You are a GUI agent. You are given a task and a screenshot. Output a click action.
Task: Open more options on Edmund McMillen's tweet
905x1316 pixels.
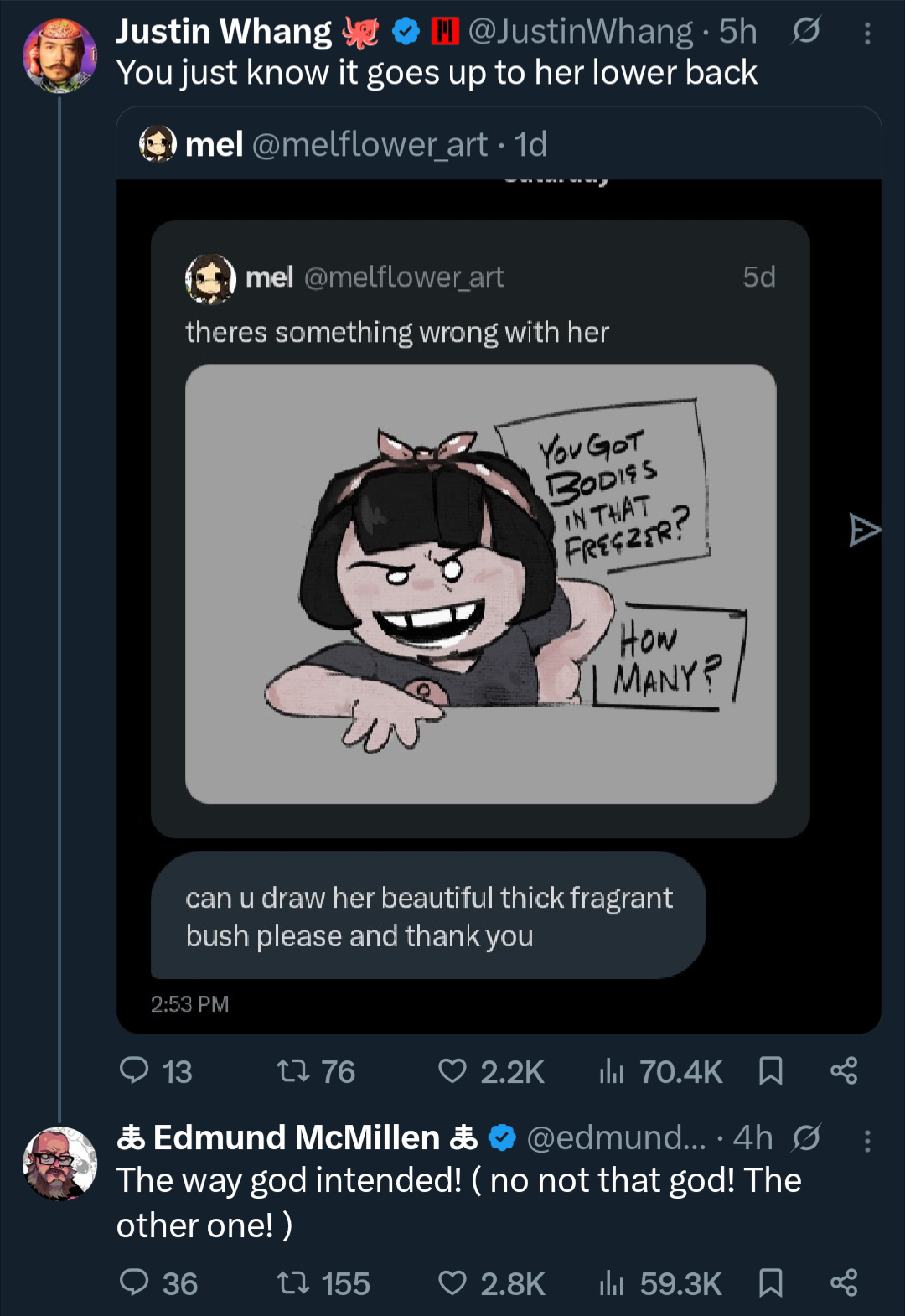click(867, 1140)
